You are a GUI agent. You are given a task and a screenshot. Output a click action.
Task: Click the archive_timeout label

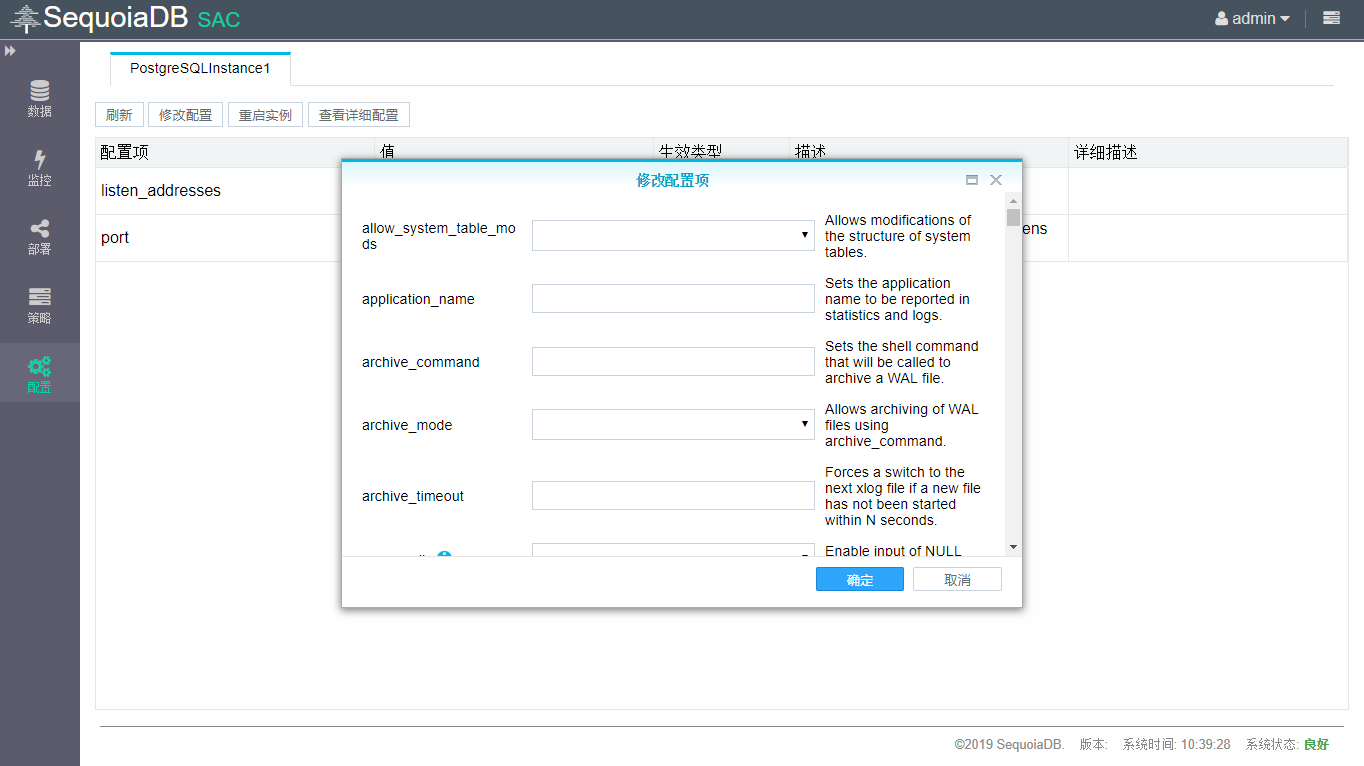(x=413, y=496)
